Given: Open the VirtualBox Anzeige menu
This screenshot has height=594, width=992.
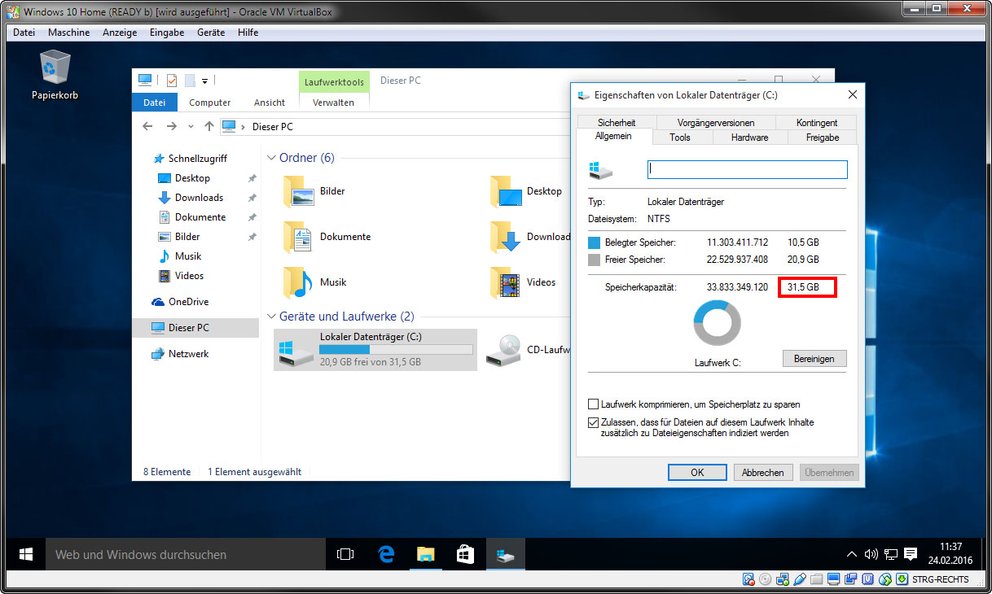Looking at the screenshot, I should click(120, 32).
